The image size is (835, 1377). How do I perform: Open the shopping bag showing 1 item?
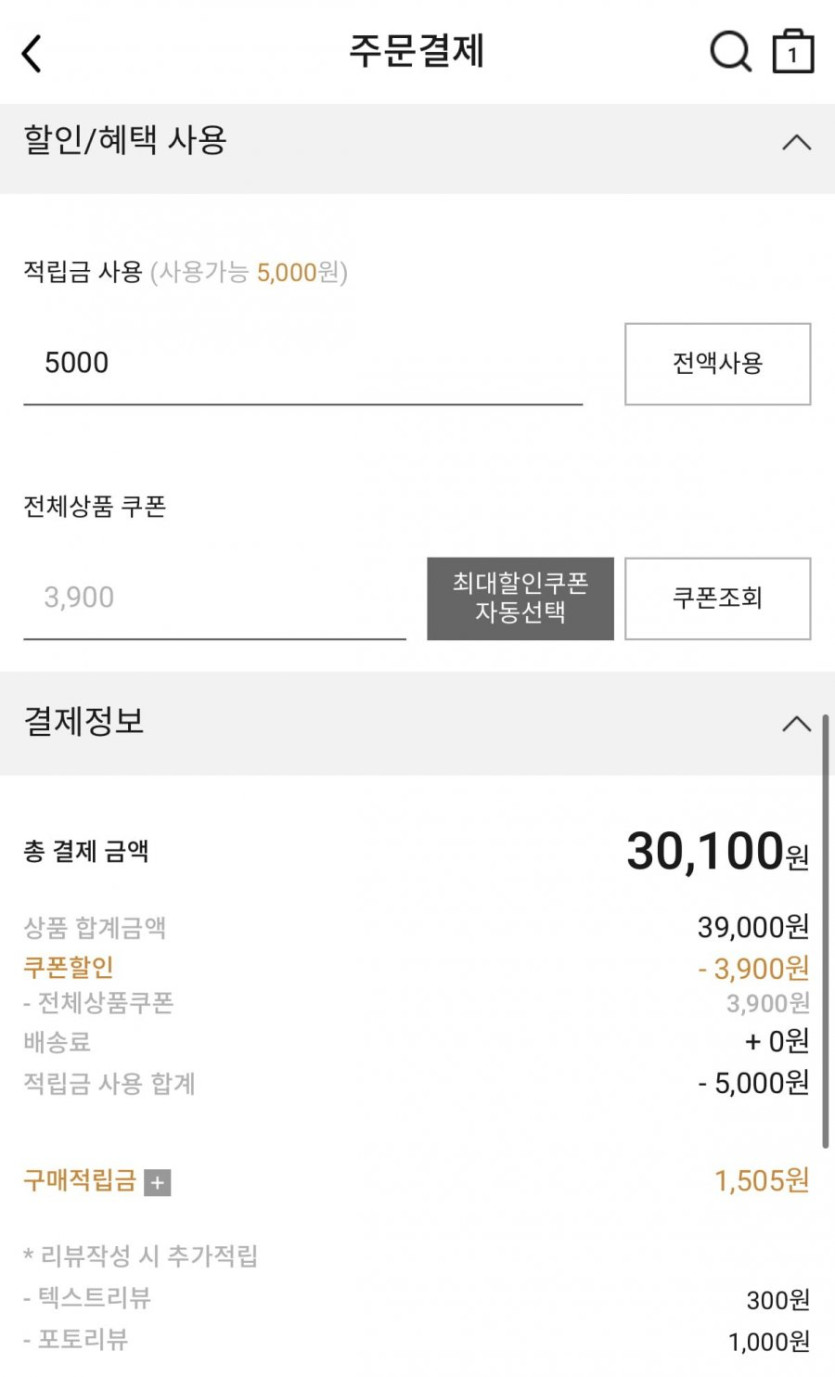pyautogui.click(x=793, y=52)
